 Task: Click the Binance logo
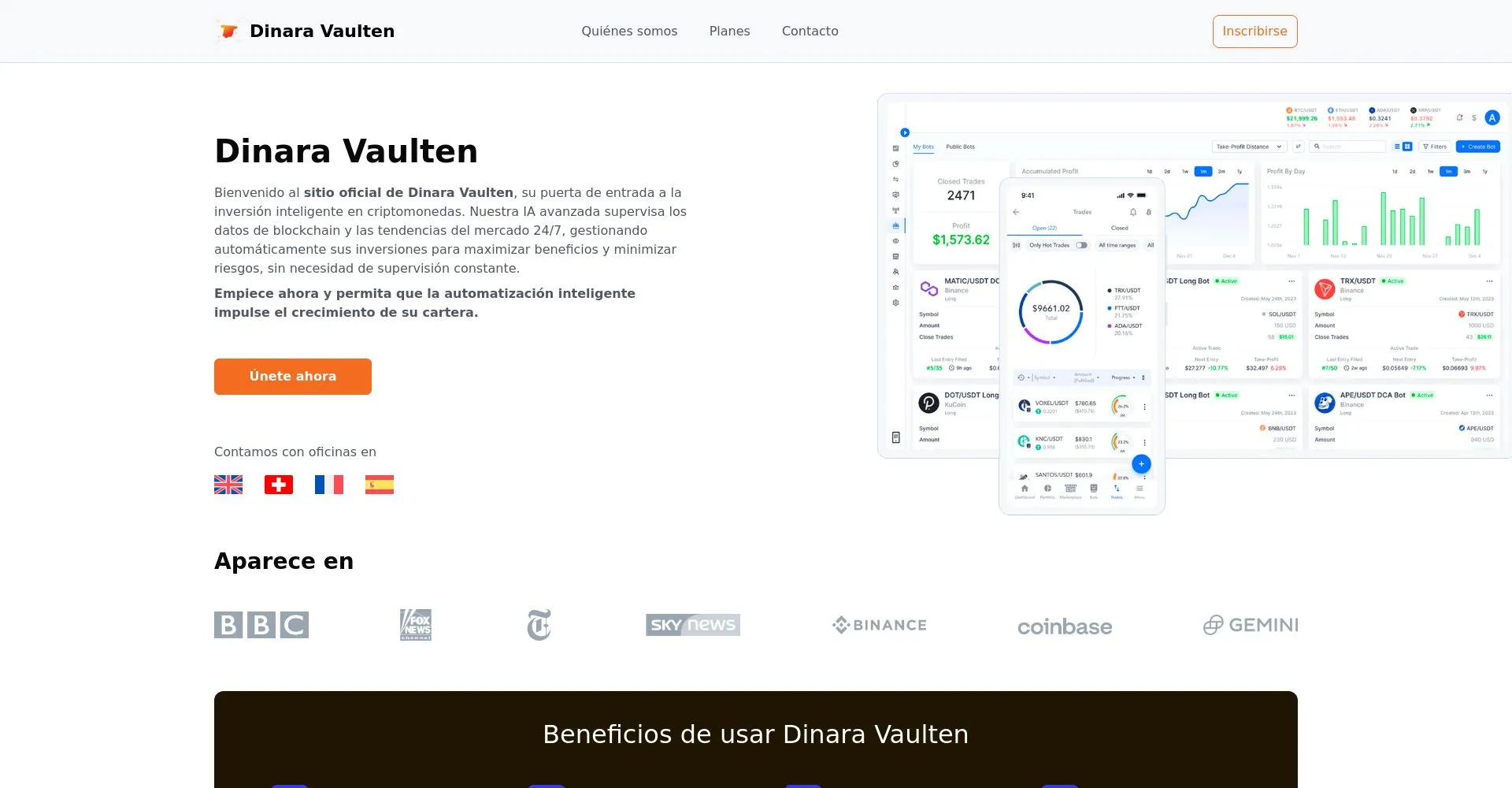click(x=879, y=625)
